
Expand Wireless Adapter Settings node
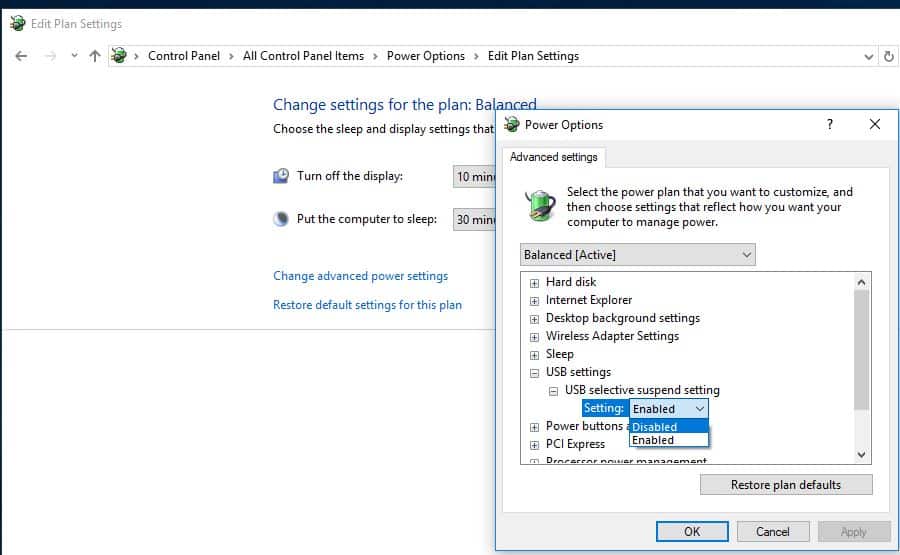(534, 337)
